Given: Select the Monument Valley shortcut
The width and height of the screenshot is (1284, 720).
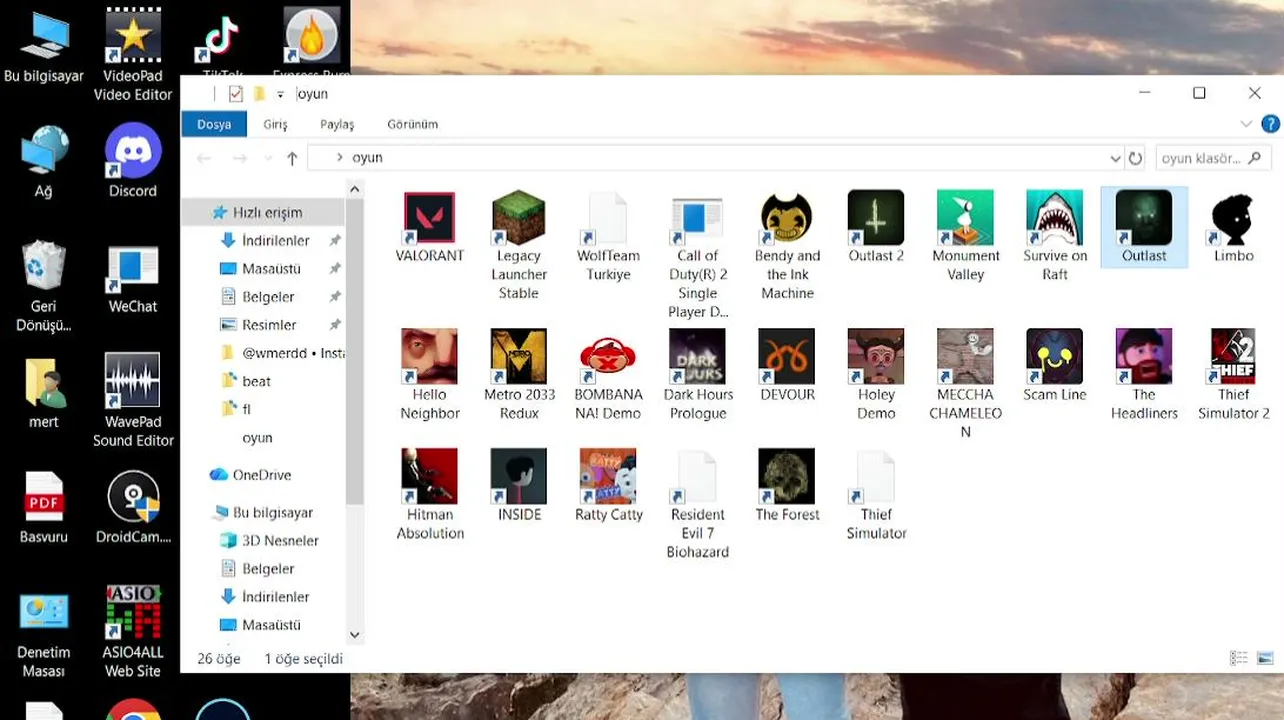Looking at the screenshot, I should (965, 237).
